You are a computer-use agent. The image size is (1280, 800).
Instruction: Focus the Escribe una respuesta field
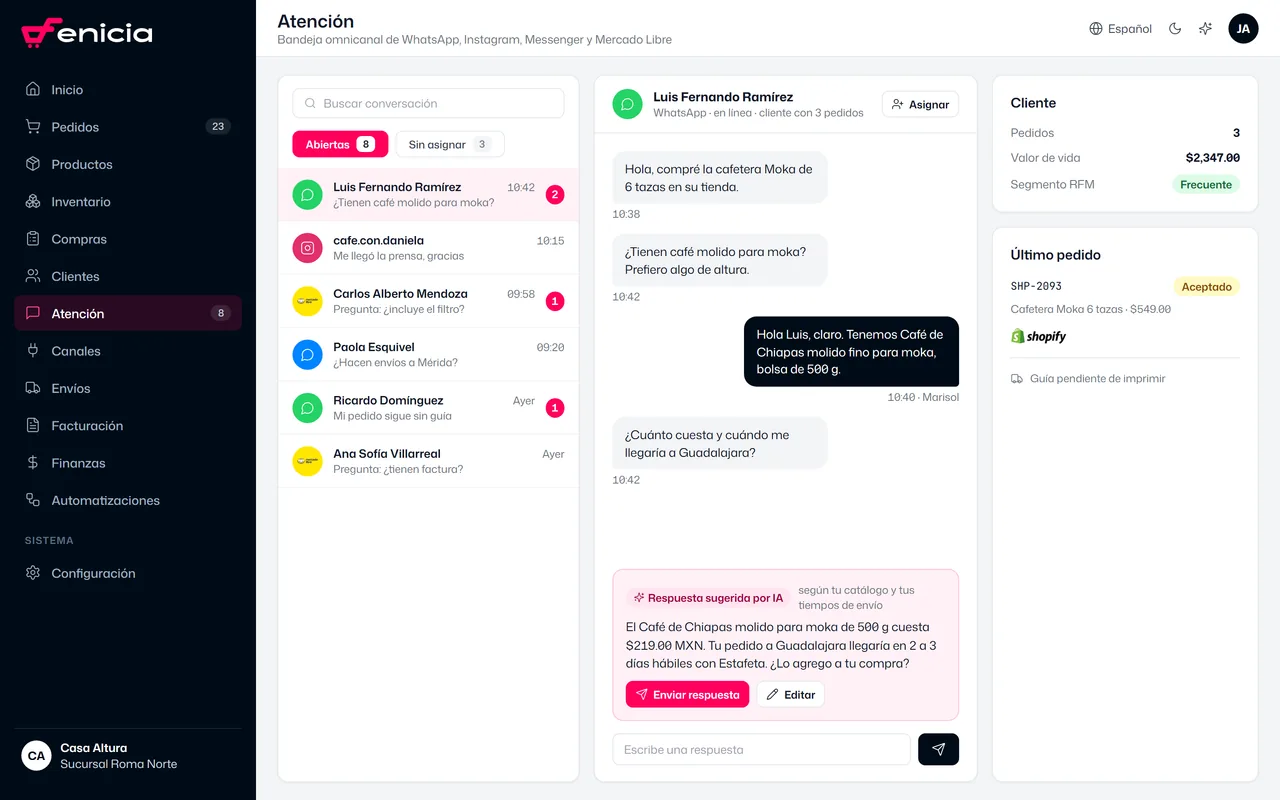click(761, 750)
